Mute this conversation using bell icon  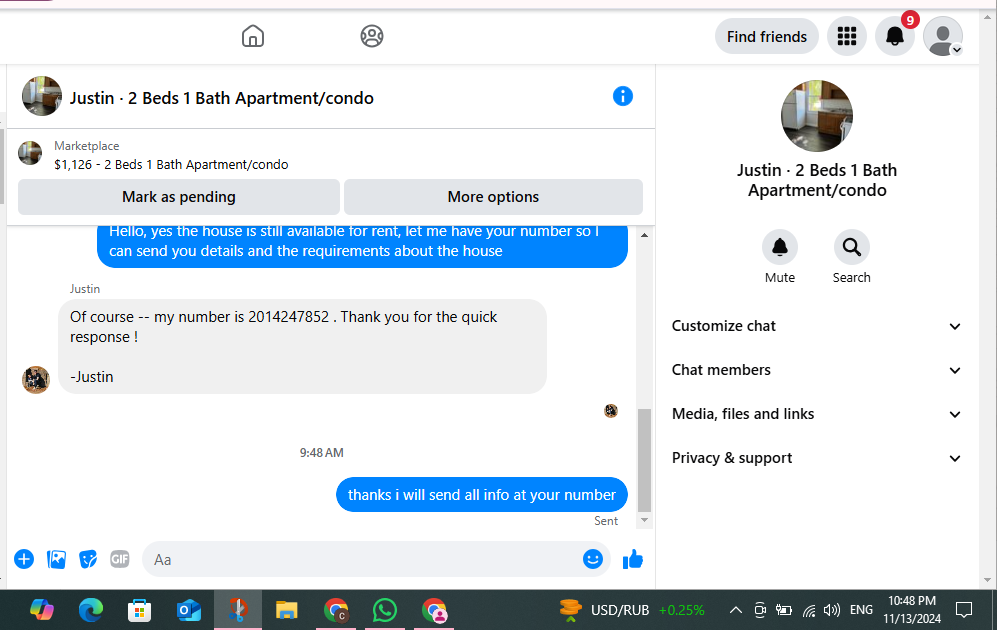(x=780, y=247)
